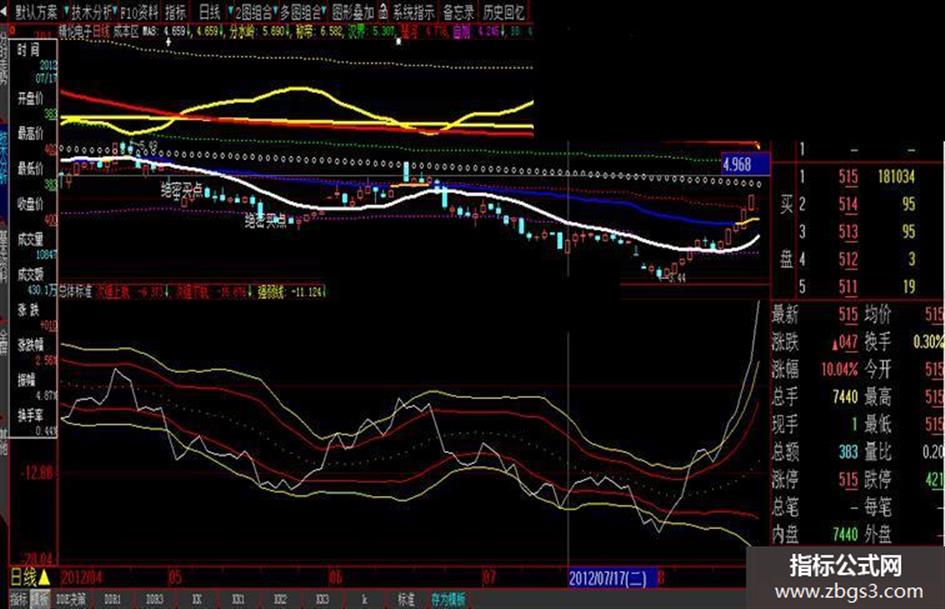Viewport: 945px width, 609px height.
Task: Open the 技术分析 menu
Action: pyautogui.click(x=92, y=11)
